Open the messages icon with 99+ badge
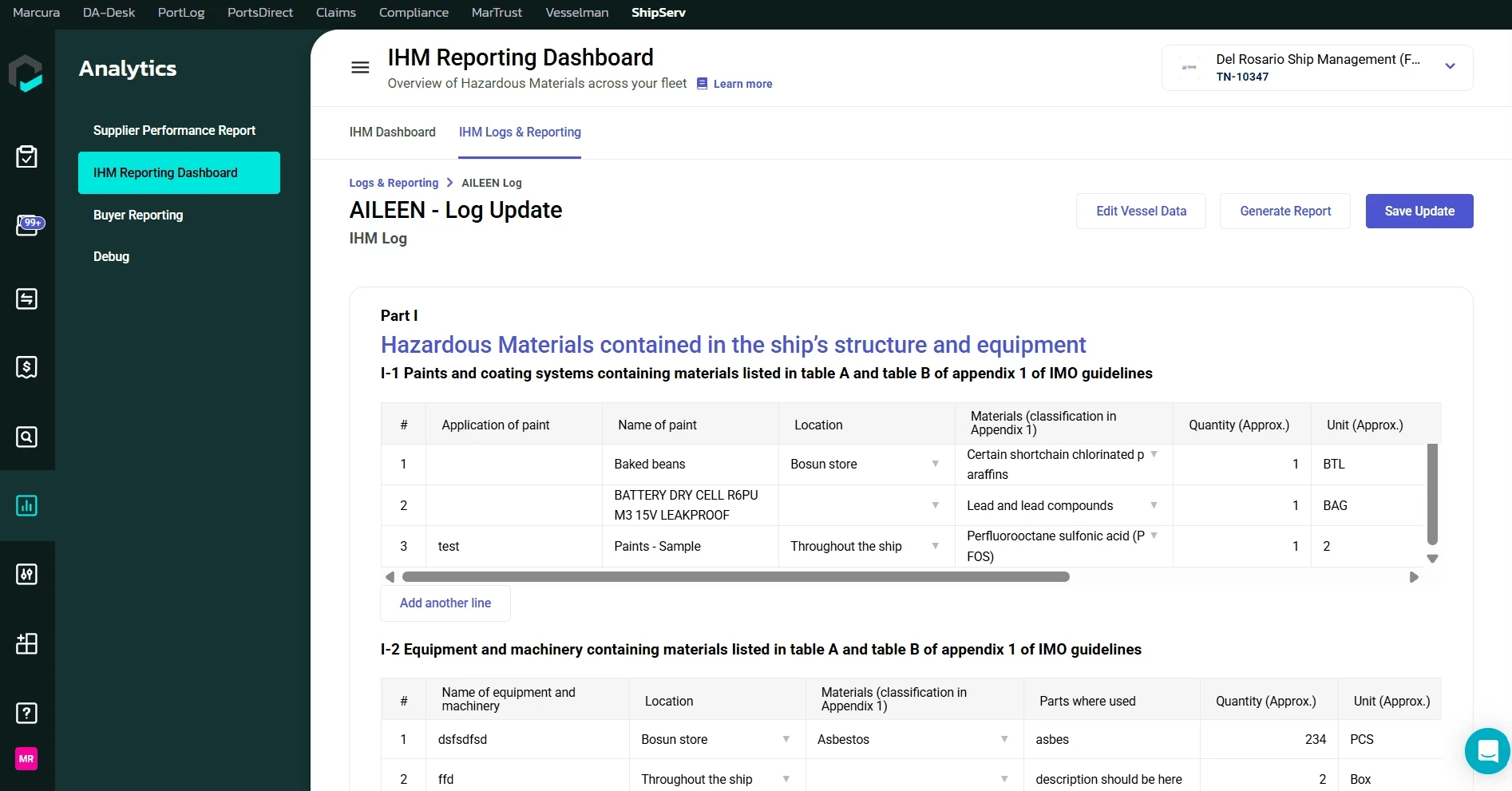Image resolution: width=1512 pixels, height=791 pixels. (30, 226)
